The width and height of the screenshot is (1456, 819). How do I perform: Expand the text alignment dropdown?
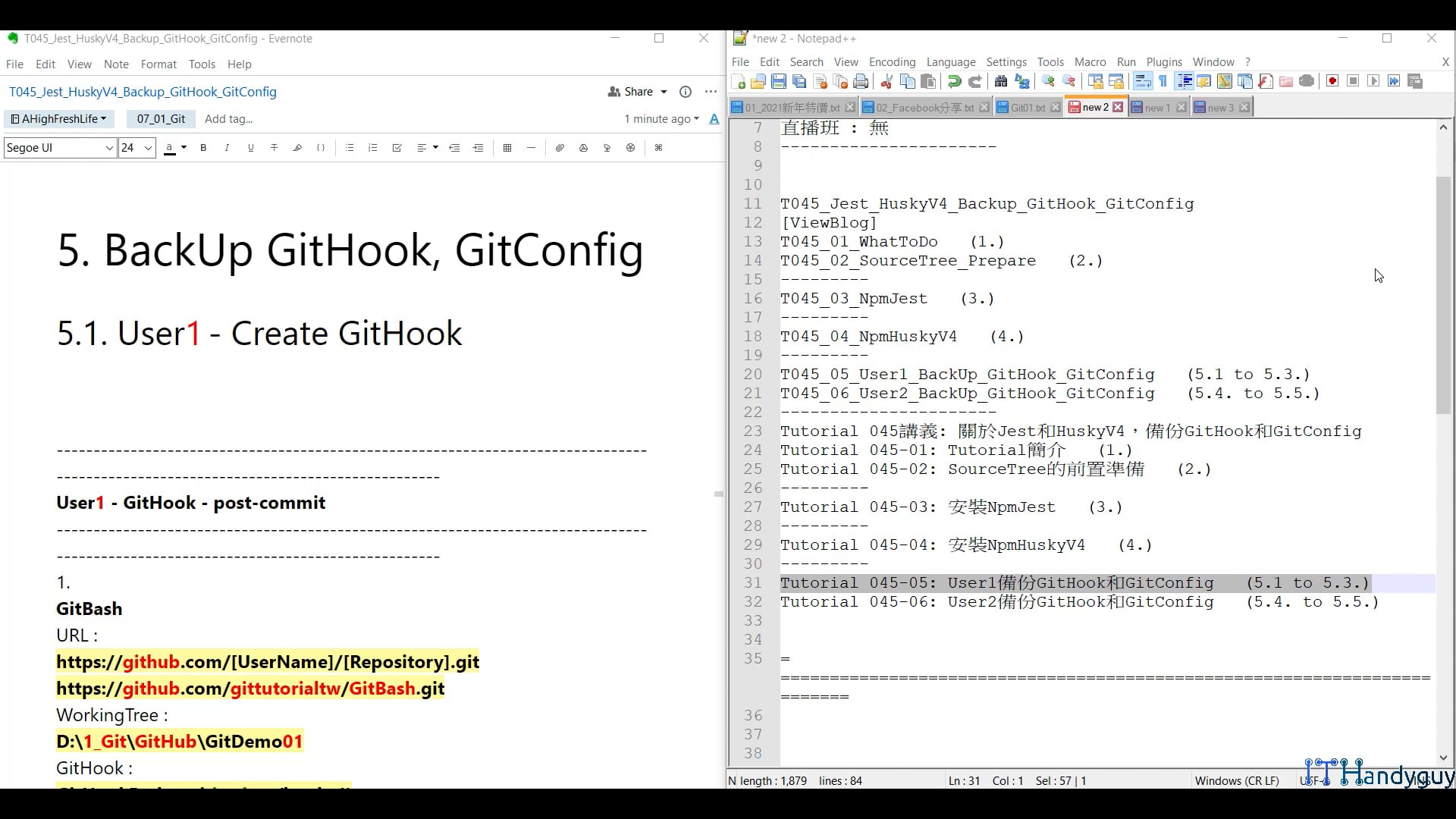click(x=435, y=148)
